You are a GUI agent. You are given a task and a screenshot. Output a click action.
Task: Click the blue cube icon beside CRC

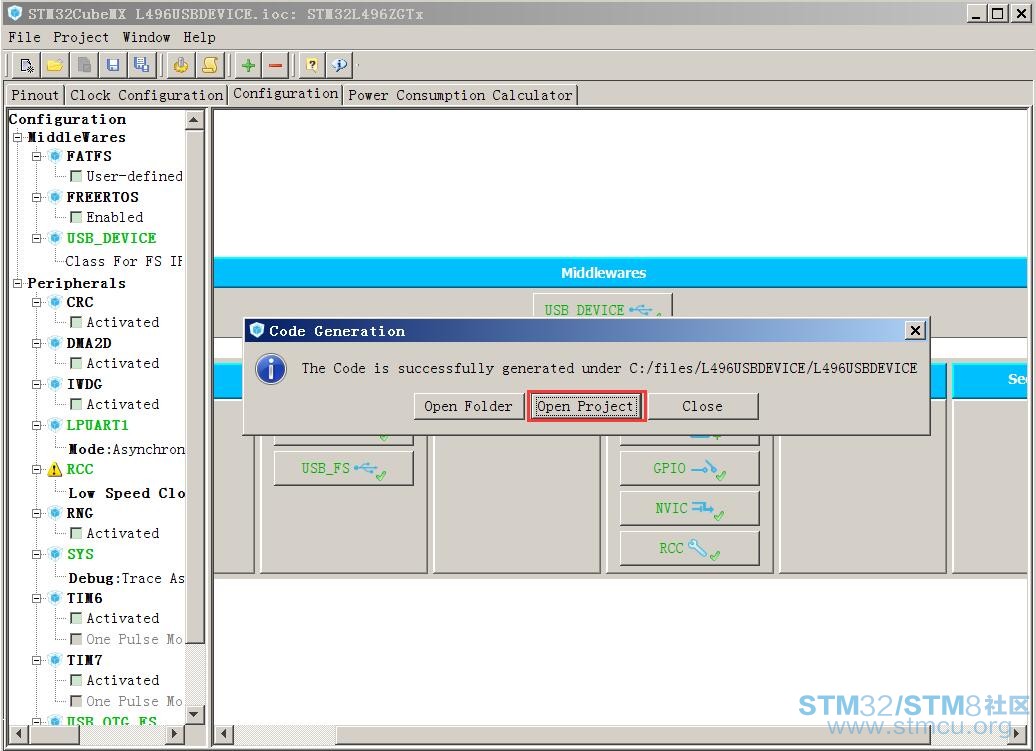coord(56,303)
